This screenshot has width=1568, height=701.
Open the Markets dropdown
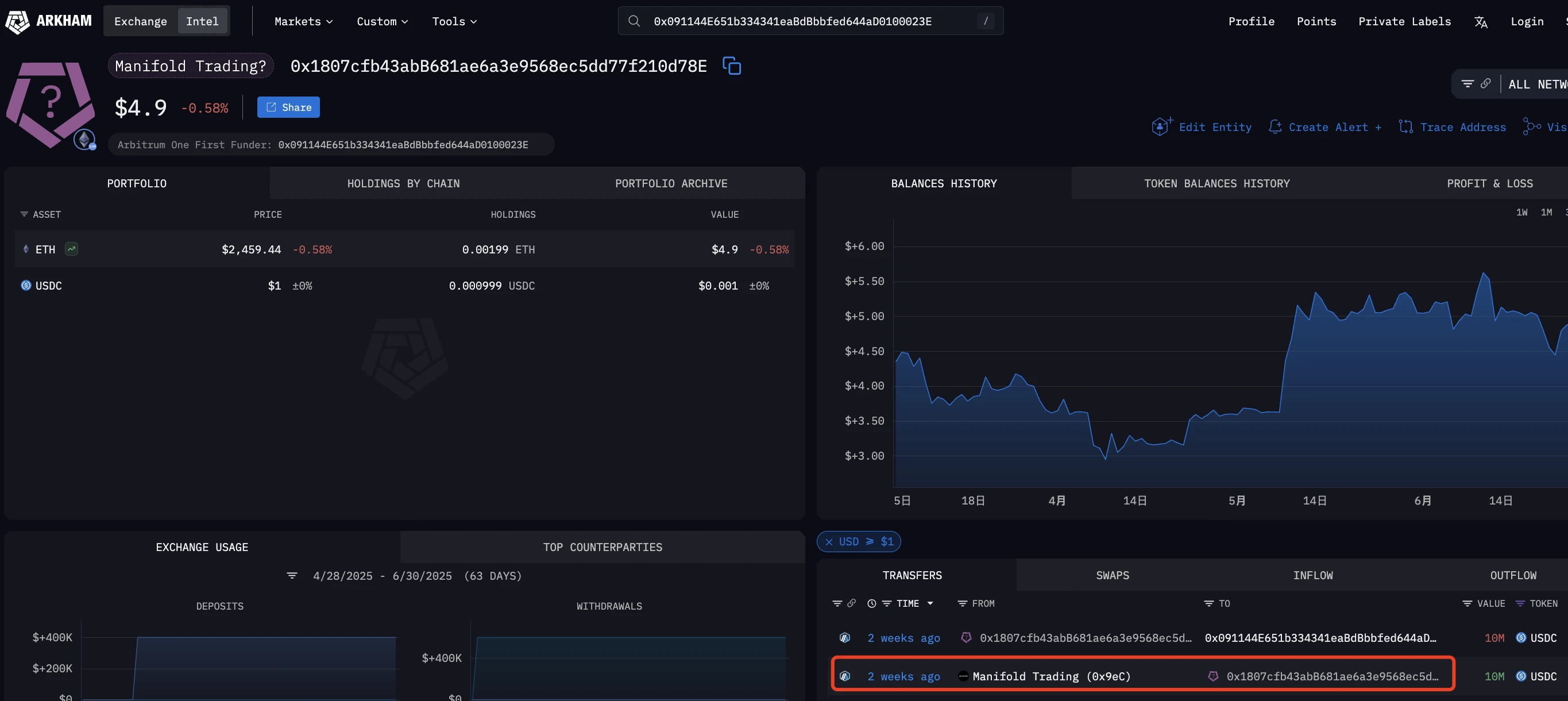pyautogui.click(x=303, y=21)
